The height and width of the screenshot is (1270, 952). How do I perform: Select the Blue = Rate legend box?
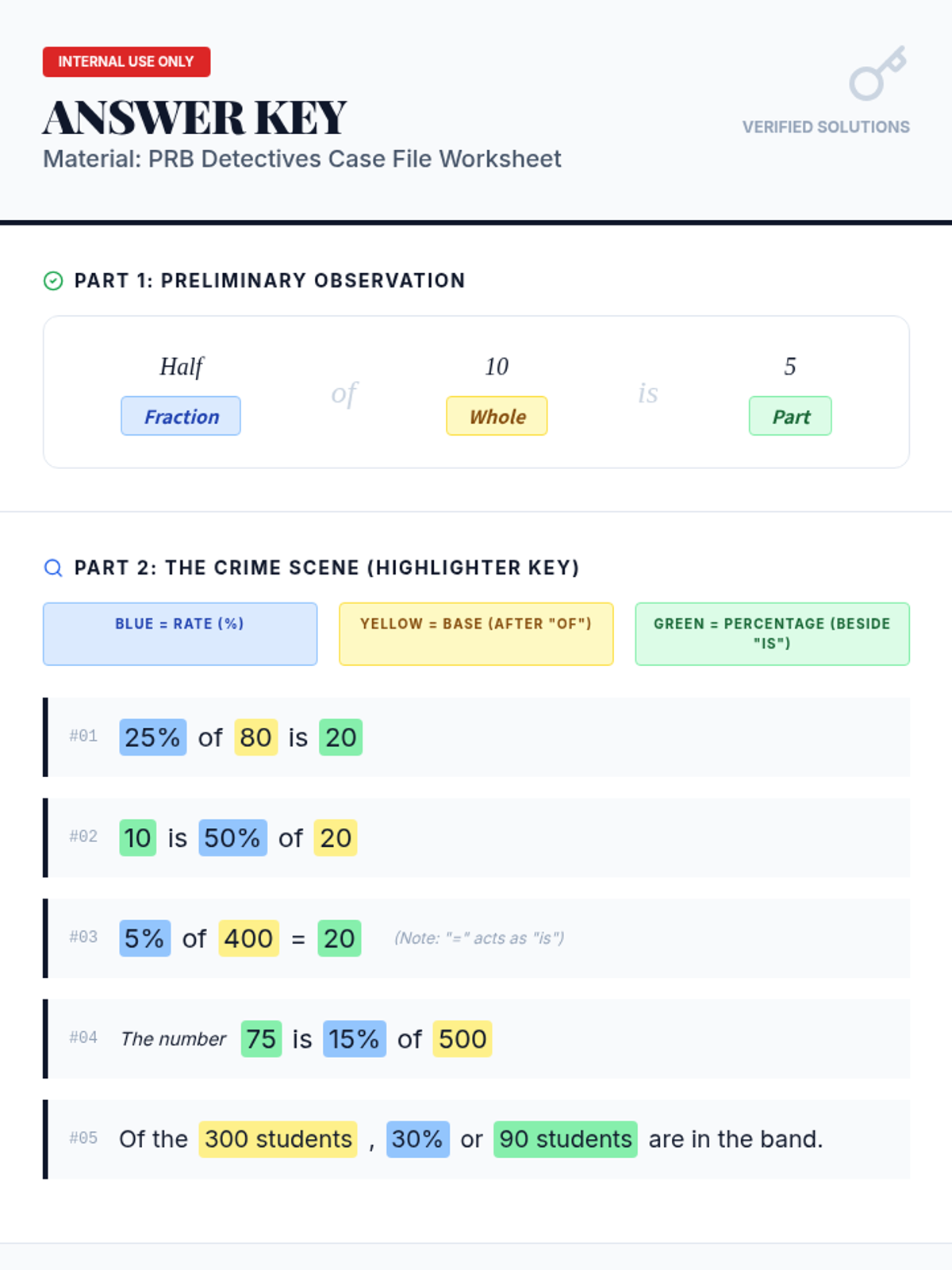click(180, 633)
